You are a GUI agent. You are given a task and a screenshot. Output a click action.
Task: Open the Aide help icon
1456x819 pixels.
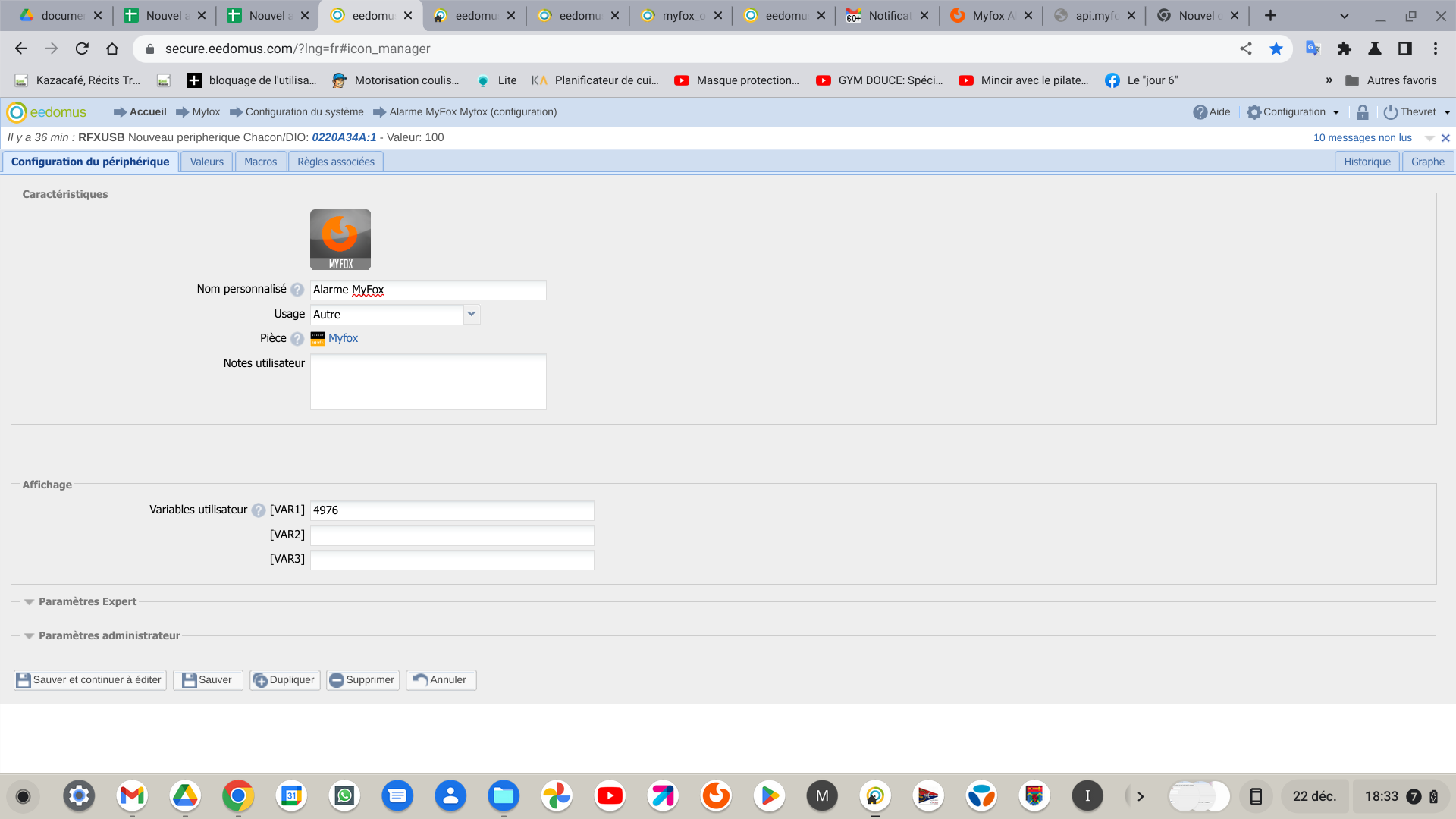1200,112
